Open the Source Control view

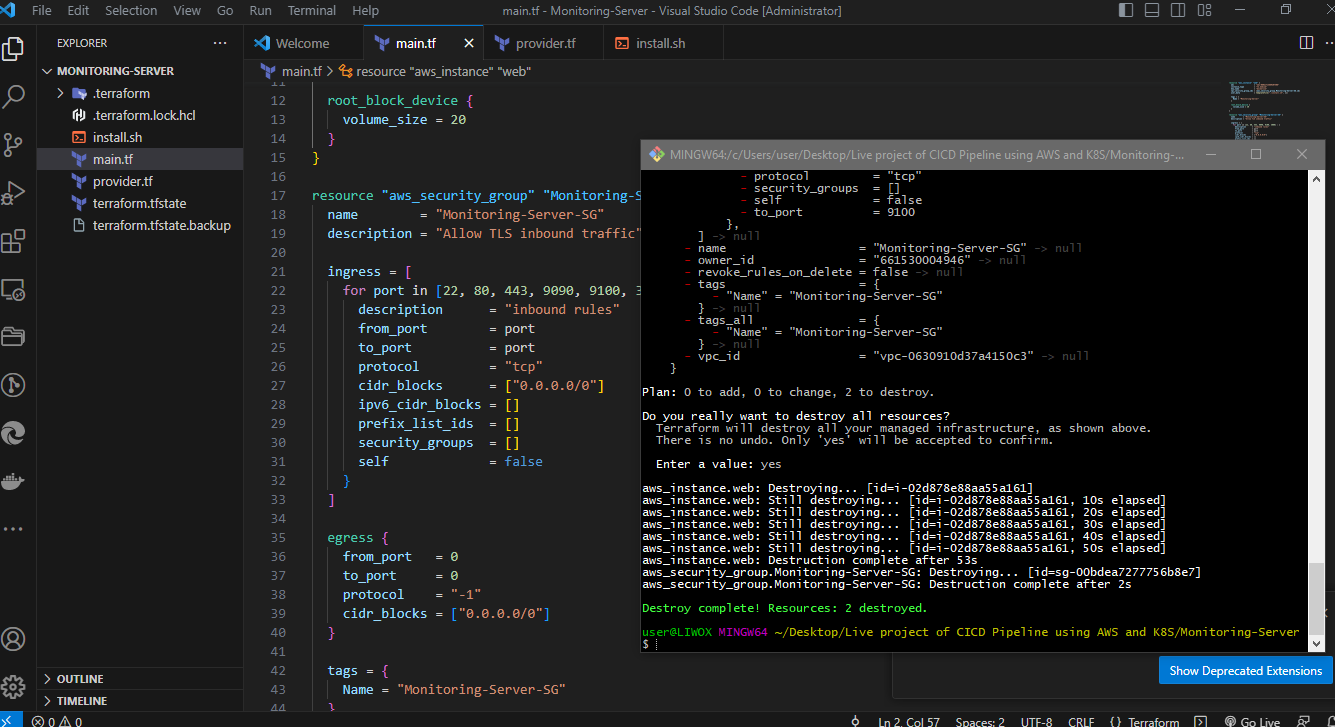(14, 145)
